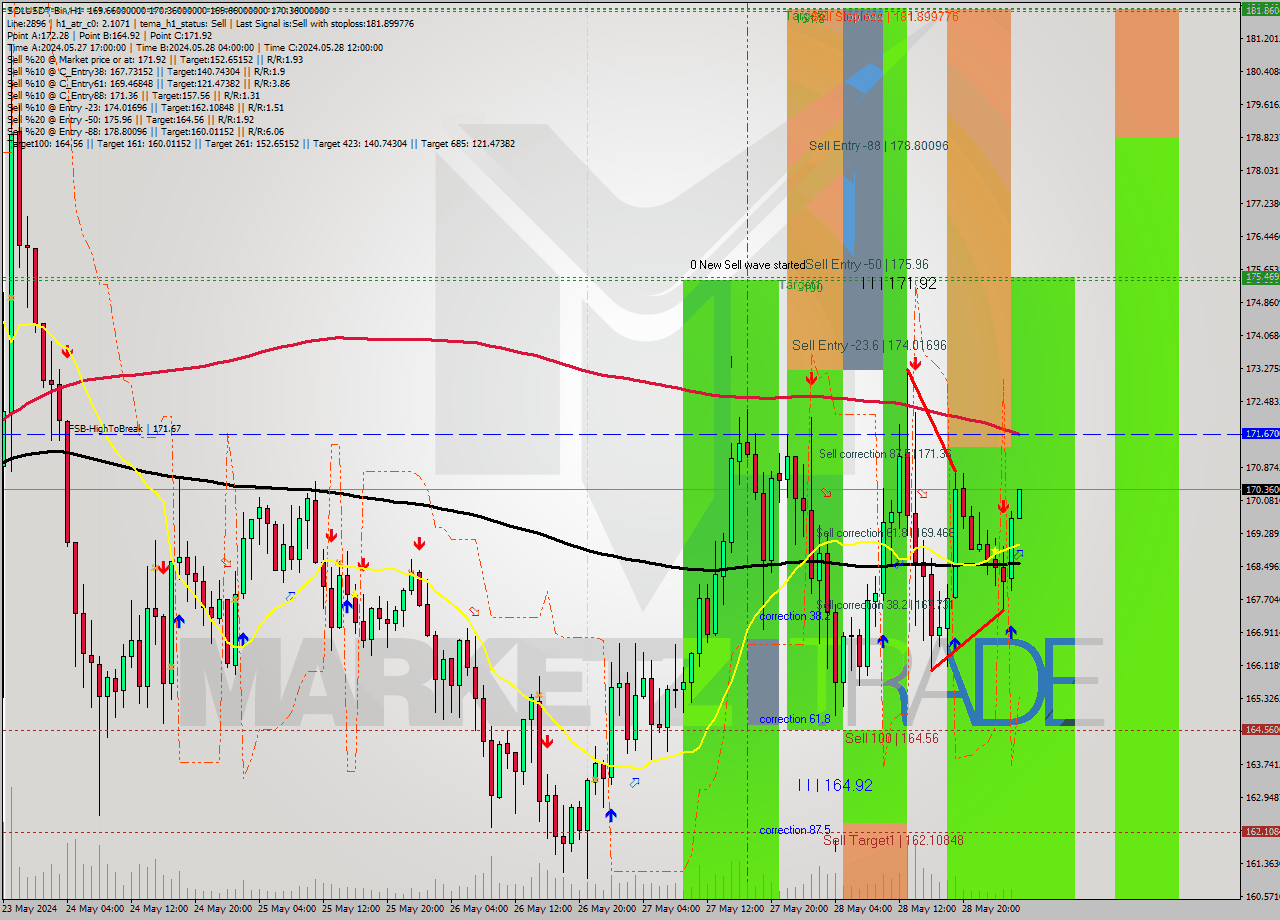The image size is (1280, 920).
Task: Select 'Sell Entry -88 | 178.80096' label
Action: 879,146
